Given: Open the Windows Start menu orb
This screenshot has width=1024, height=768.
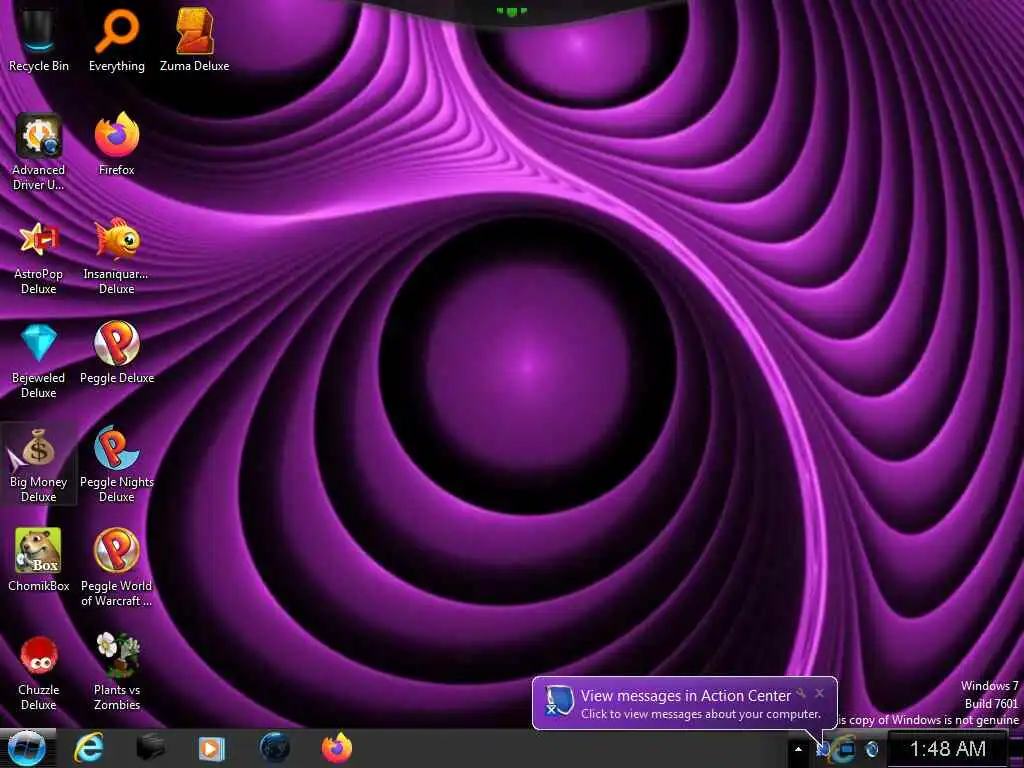Looking at the screenshot, I should 27,748.
